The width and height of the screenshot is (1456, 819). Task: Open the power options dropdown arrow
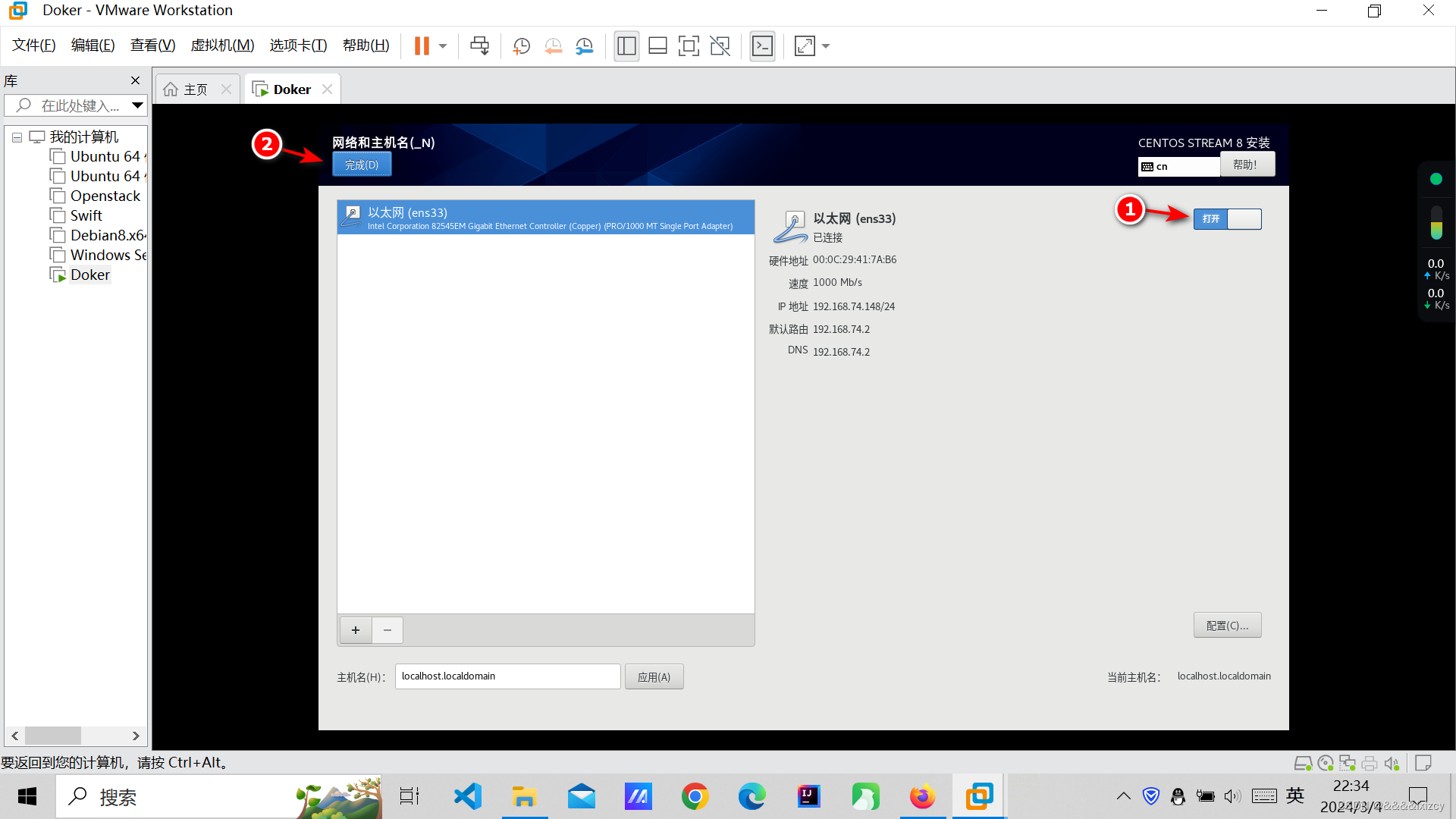443,46
